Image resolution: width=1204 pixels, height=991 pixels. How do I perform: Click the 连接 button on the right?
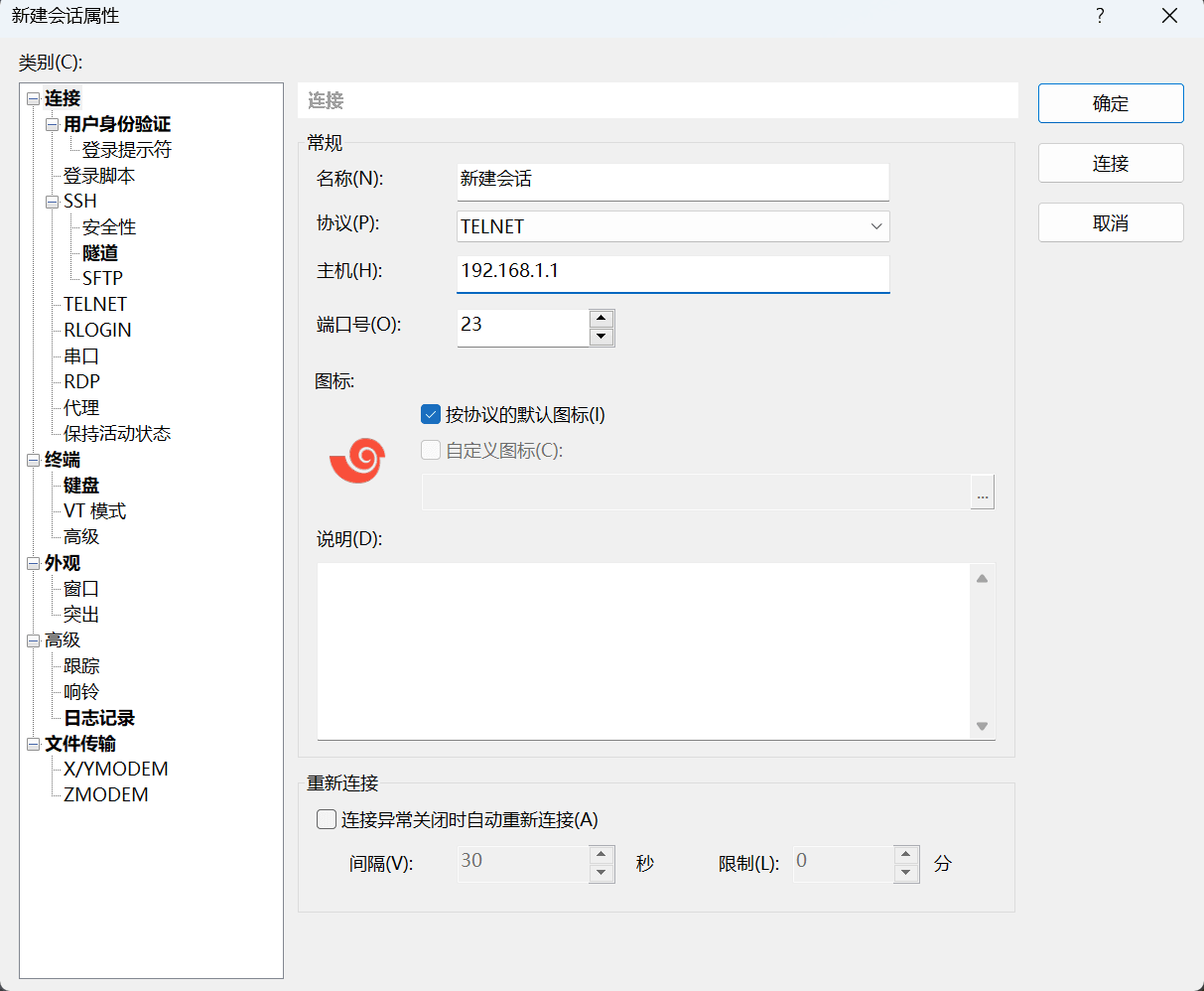point(1111,164)
